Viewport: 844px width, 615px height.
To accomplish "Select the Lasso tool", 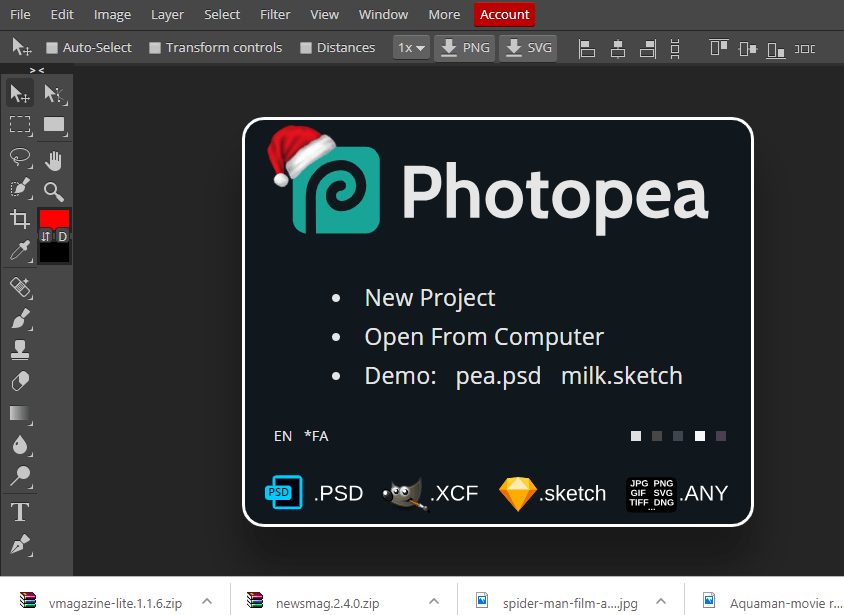I will 20,157.
